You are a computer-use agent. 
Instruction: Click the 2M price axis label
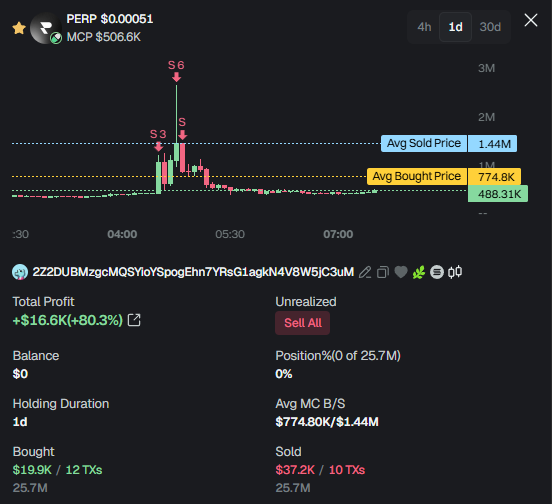(487, 117)
